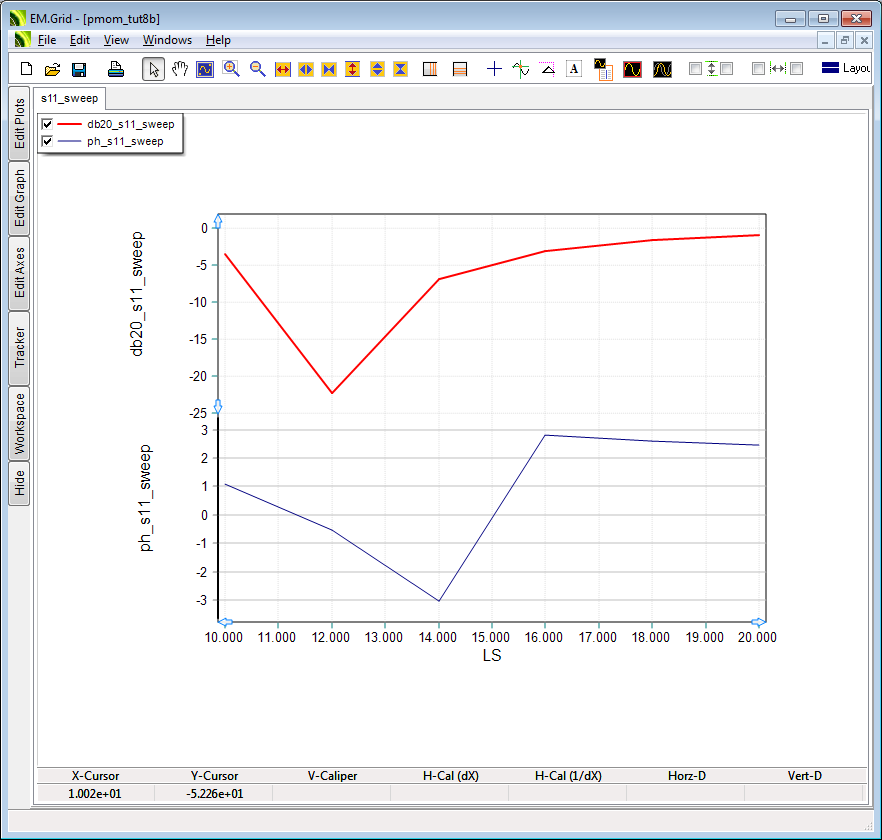Expand the Edit Plots side panel
882x840 pixels.
19,123
